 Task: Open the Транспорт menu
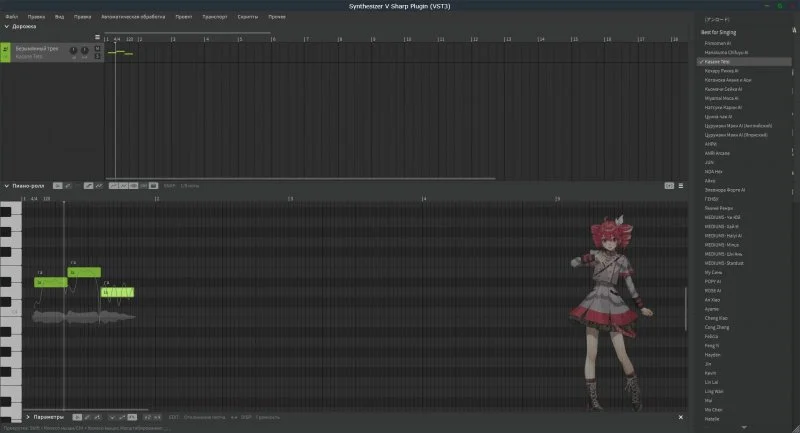215,17
